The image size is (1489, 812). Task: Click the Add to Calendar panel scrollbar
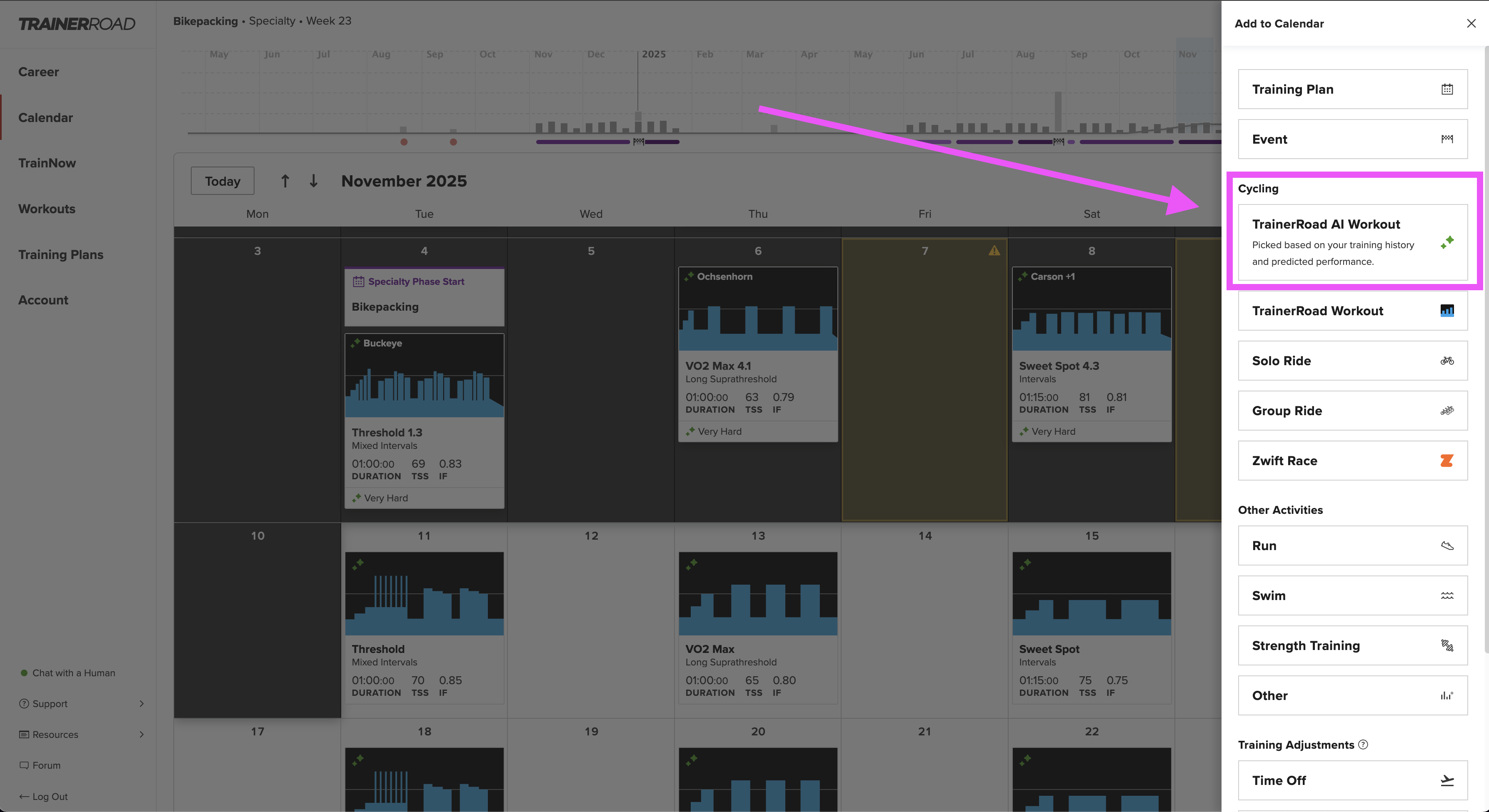(x=1486, y=350)
